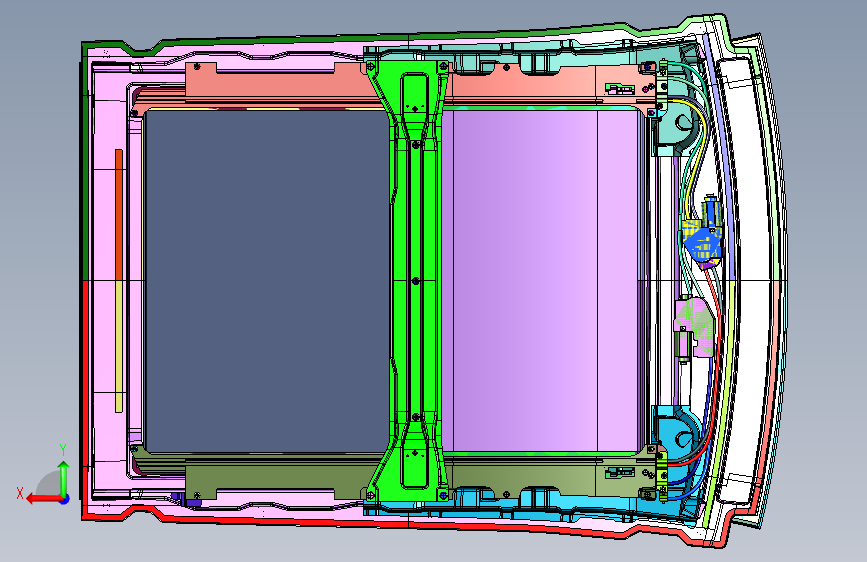Click the red X-axis arrow of triad
This screenshot has height=562, width=867.
(x=44, y=499)
